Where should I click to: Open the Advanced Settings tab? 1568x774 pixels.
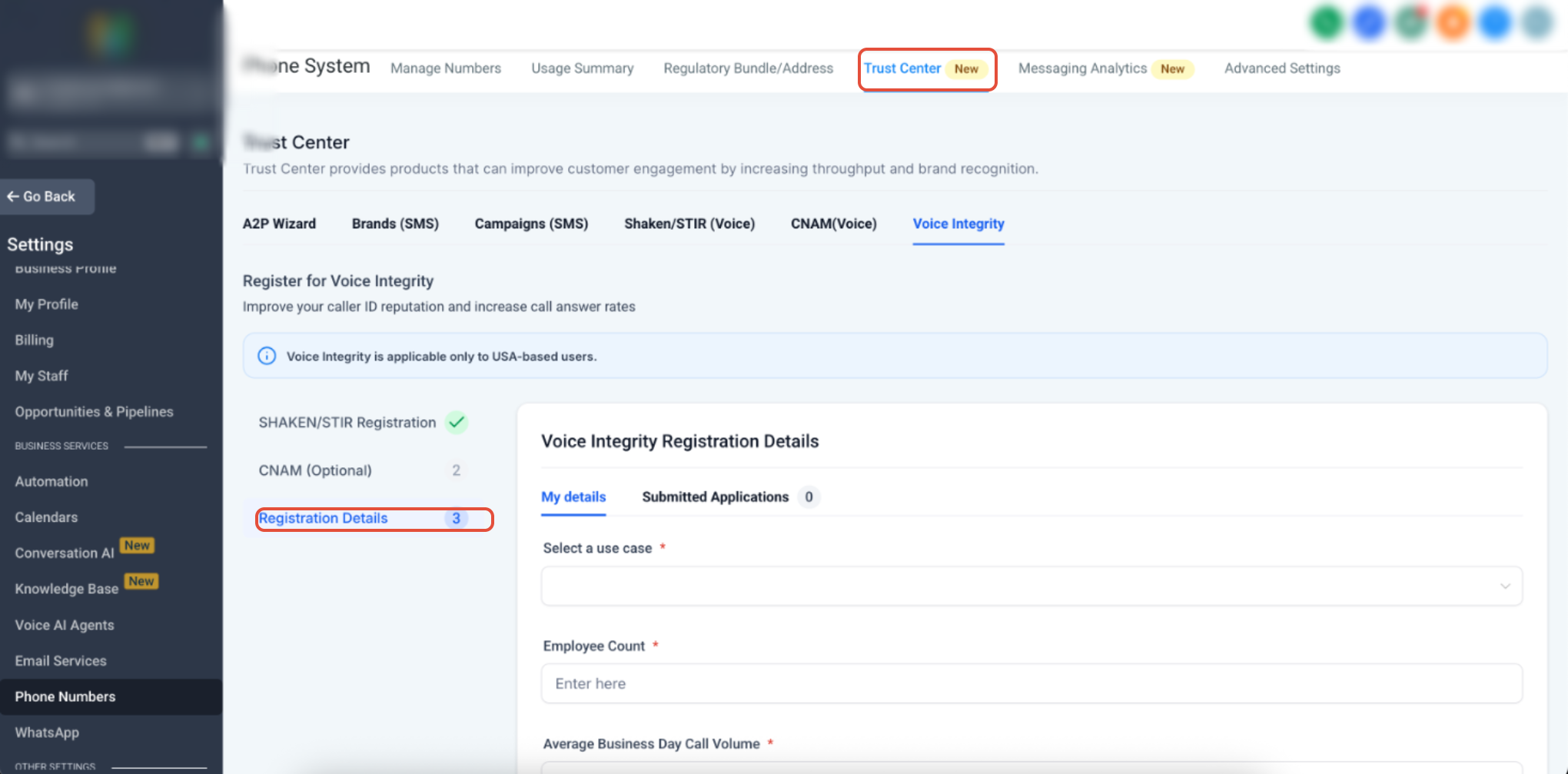[1282, 68]
